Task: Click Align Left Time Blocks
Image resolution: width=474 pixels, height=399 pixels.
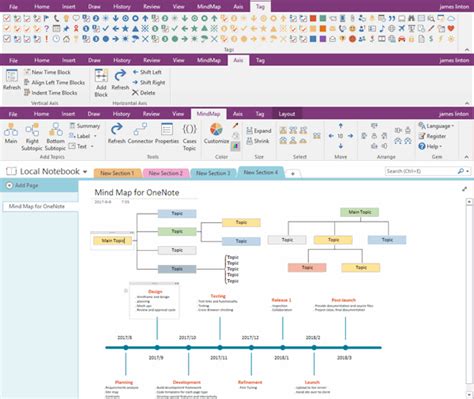Action: pos(54,82)
